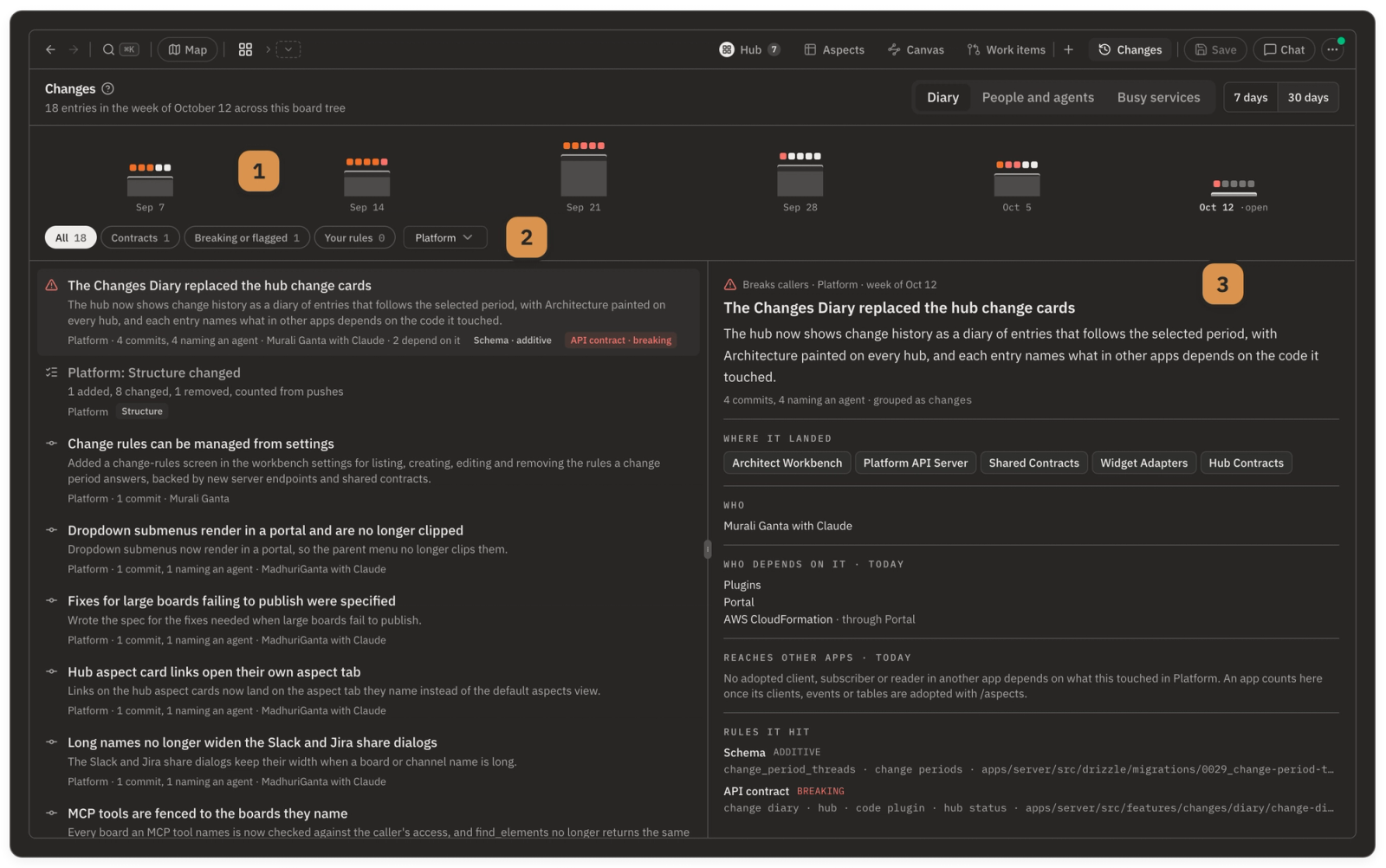
Task: Open the Hub Contracts chip
Action: click(x=1246, y=463)
